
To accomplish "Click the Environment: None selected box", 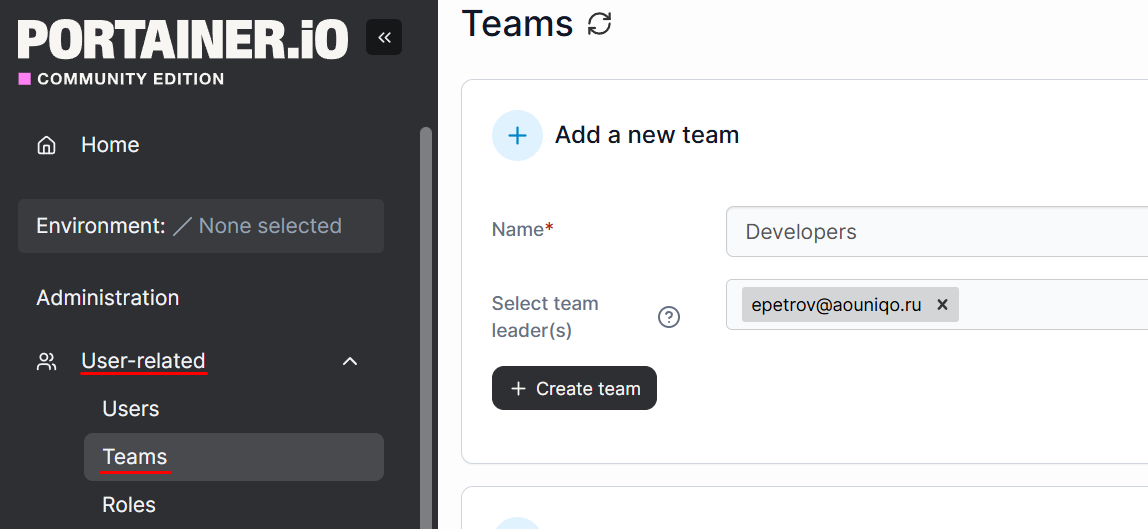I will [x=201, y=226].
